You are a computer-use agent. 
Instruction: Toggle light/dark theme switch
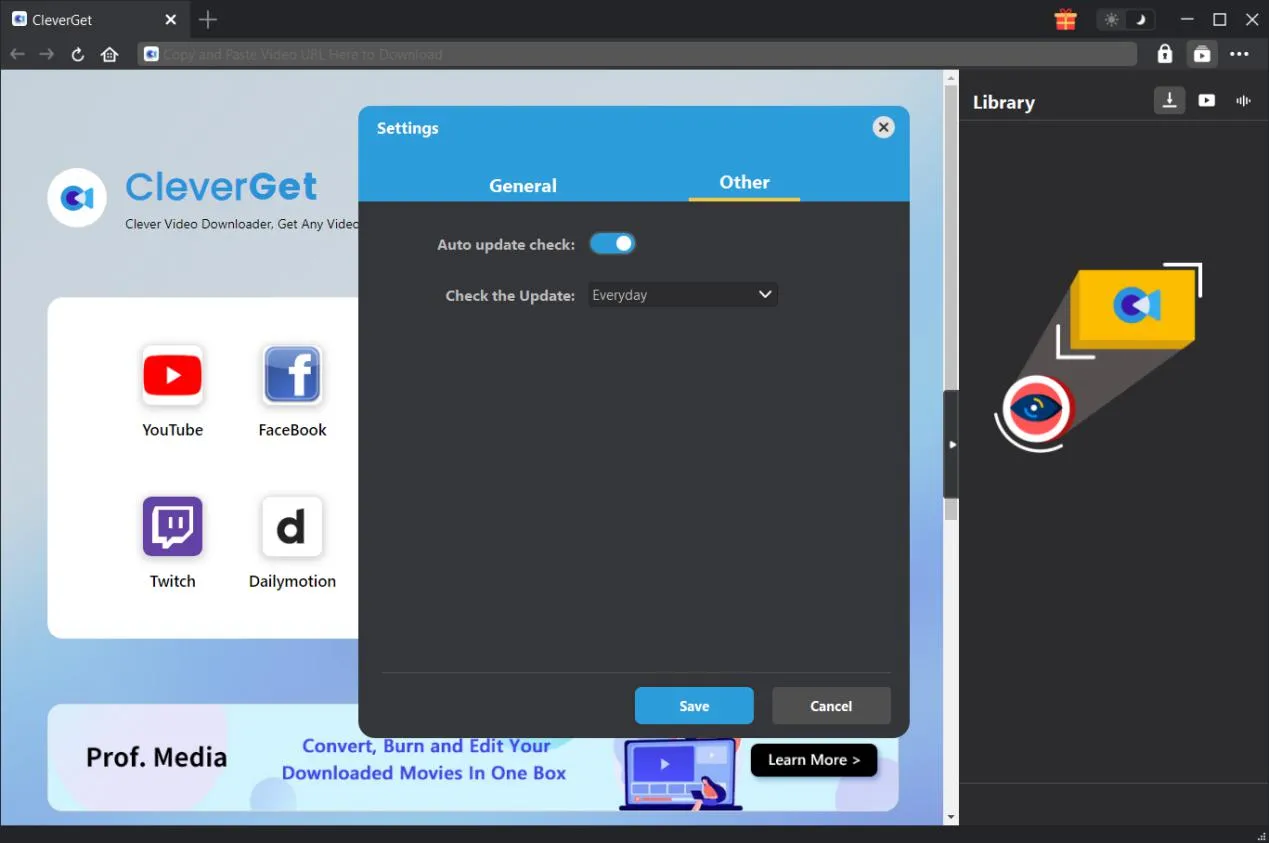[1125, 20]
